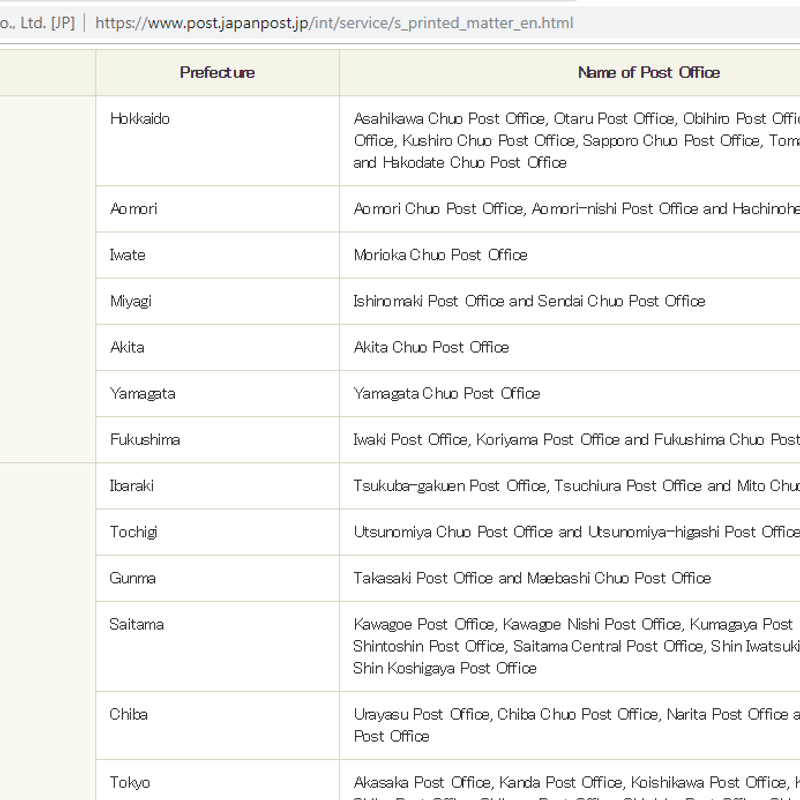Select the Gunma prefecture cell

[x=217, y=579]
